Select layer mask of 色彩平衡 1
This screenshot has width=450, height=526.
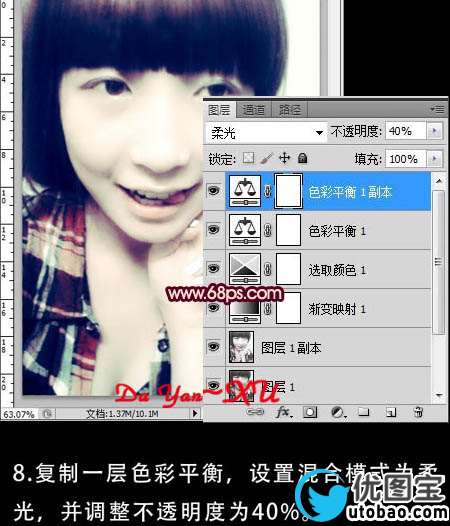[x=289, y=230]
